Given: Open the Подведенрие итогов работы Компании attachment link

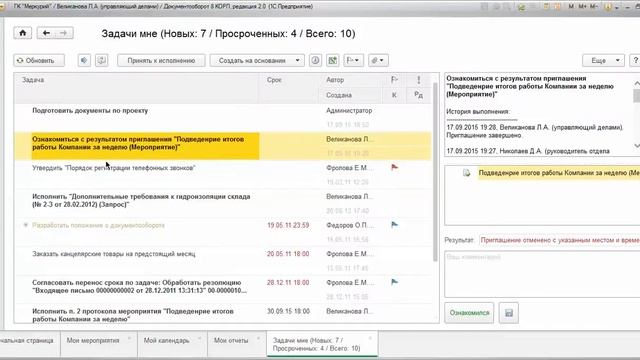Looking at the screenshot, I should point(559,173).
